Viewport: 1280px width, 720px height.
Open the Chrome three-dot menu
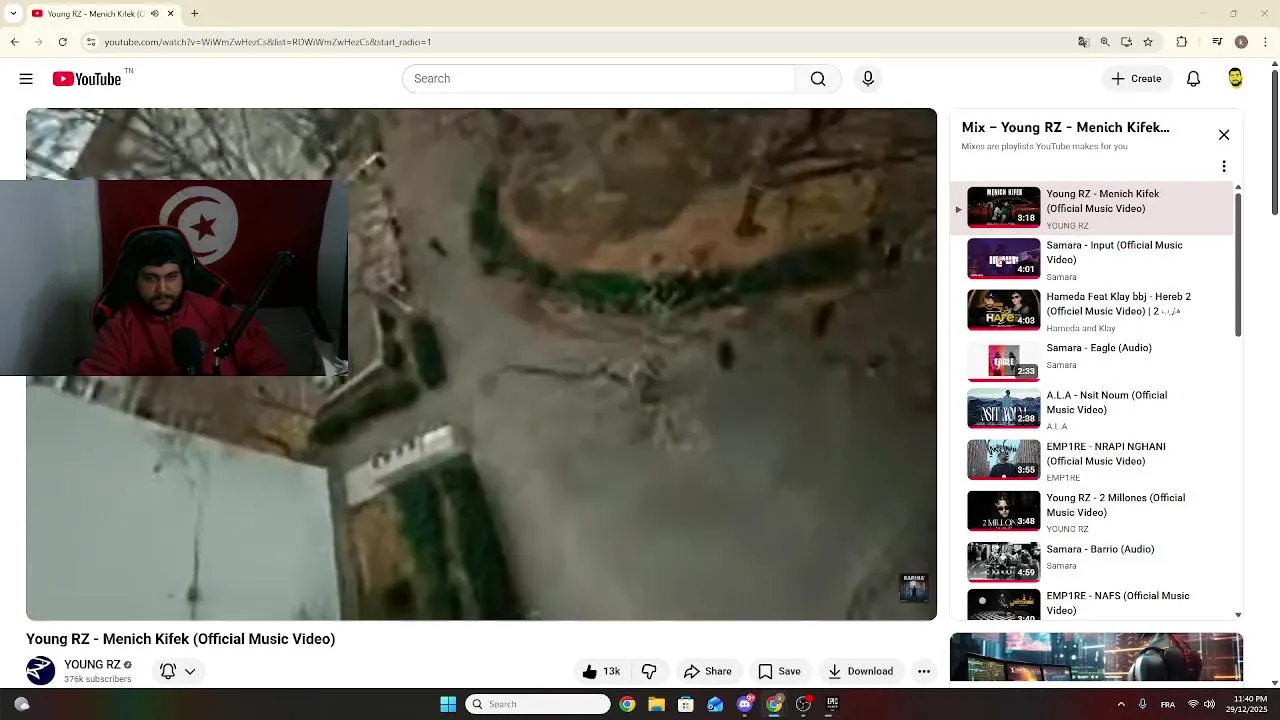pyautogui.click(x=1265, y=42)
